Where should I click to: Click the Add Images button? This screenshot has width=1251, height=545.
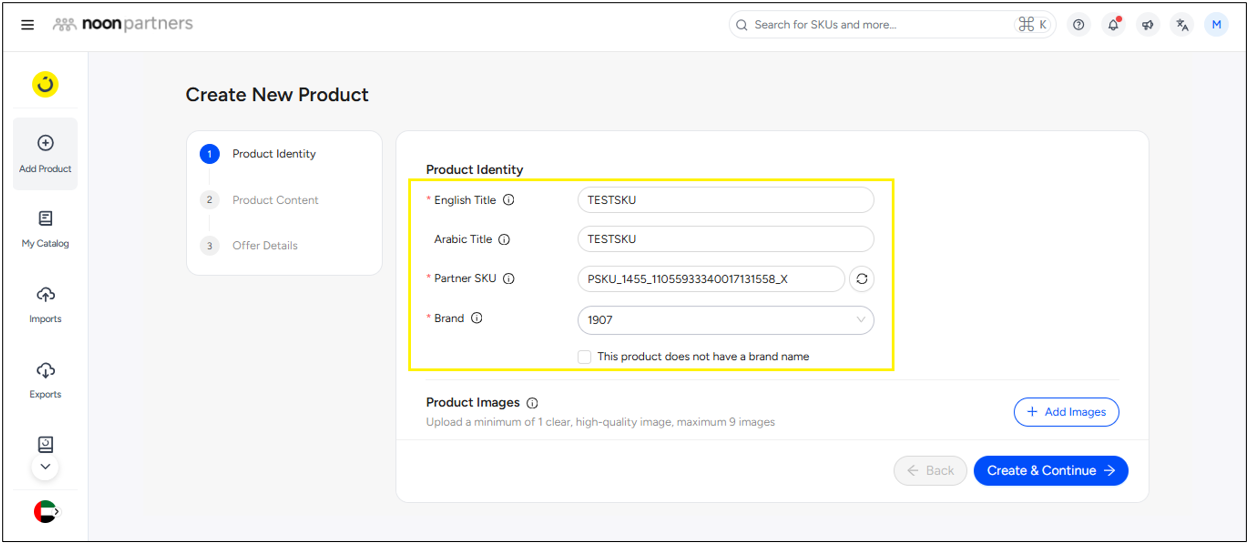1066,412
